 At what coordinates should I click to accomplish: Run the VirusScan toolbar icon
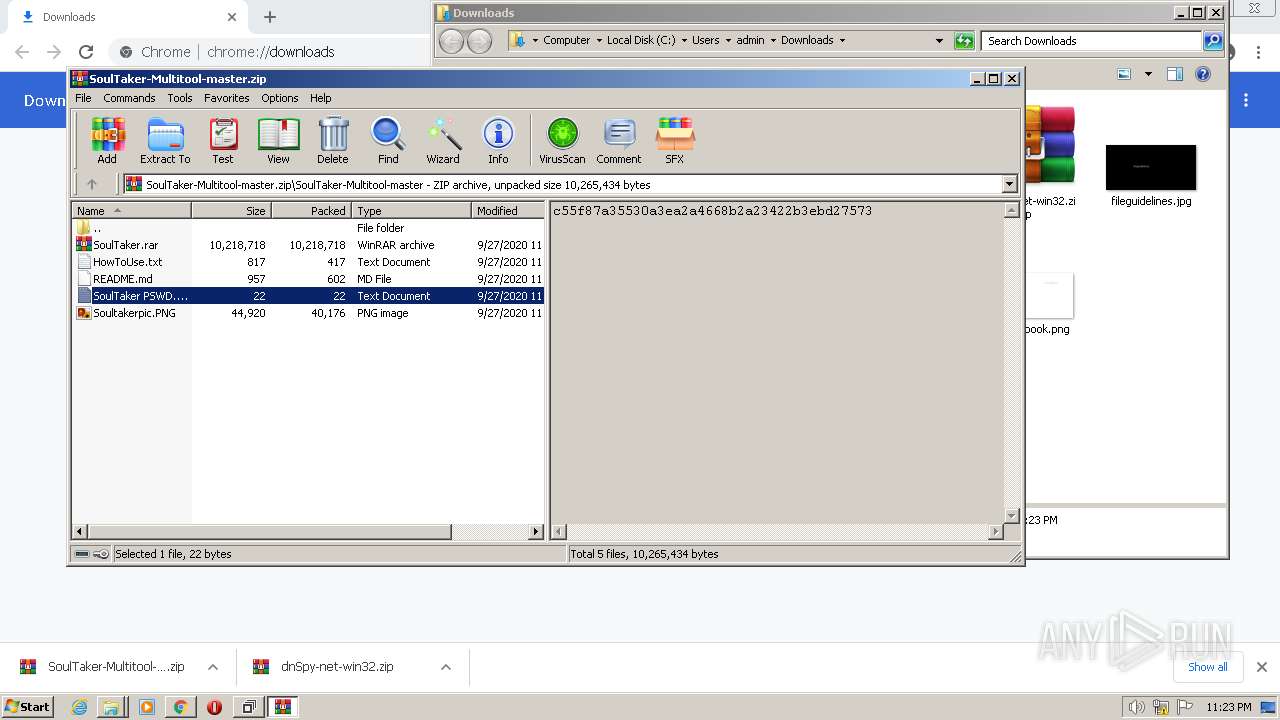point(562,140)
